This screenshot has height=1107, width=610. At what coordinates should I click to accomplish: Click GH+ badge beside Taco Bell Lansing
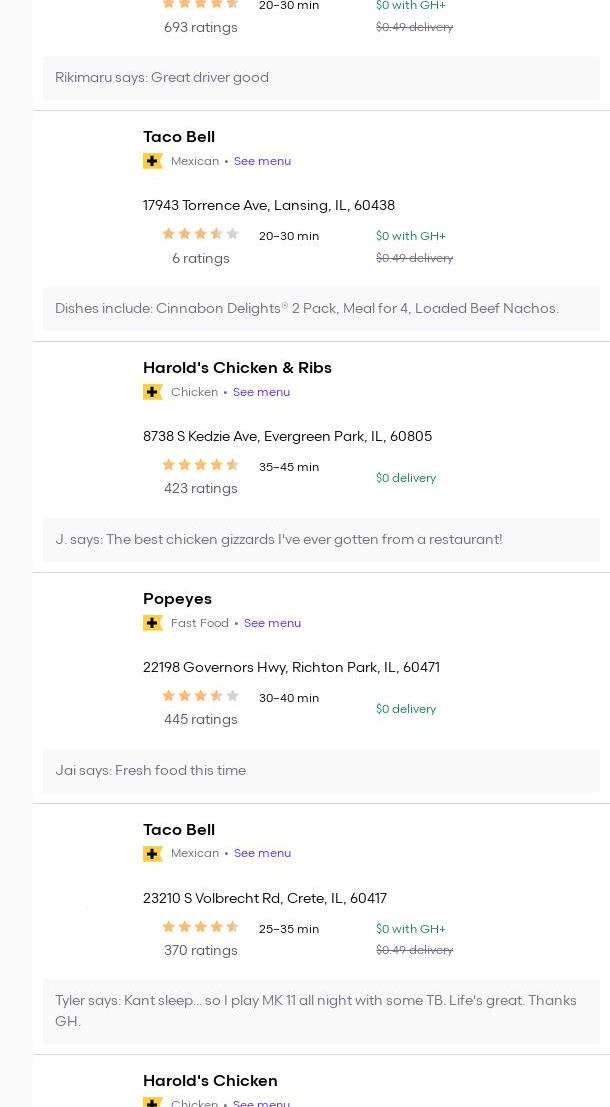tap(153, 161)
